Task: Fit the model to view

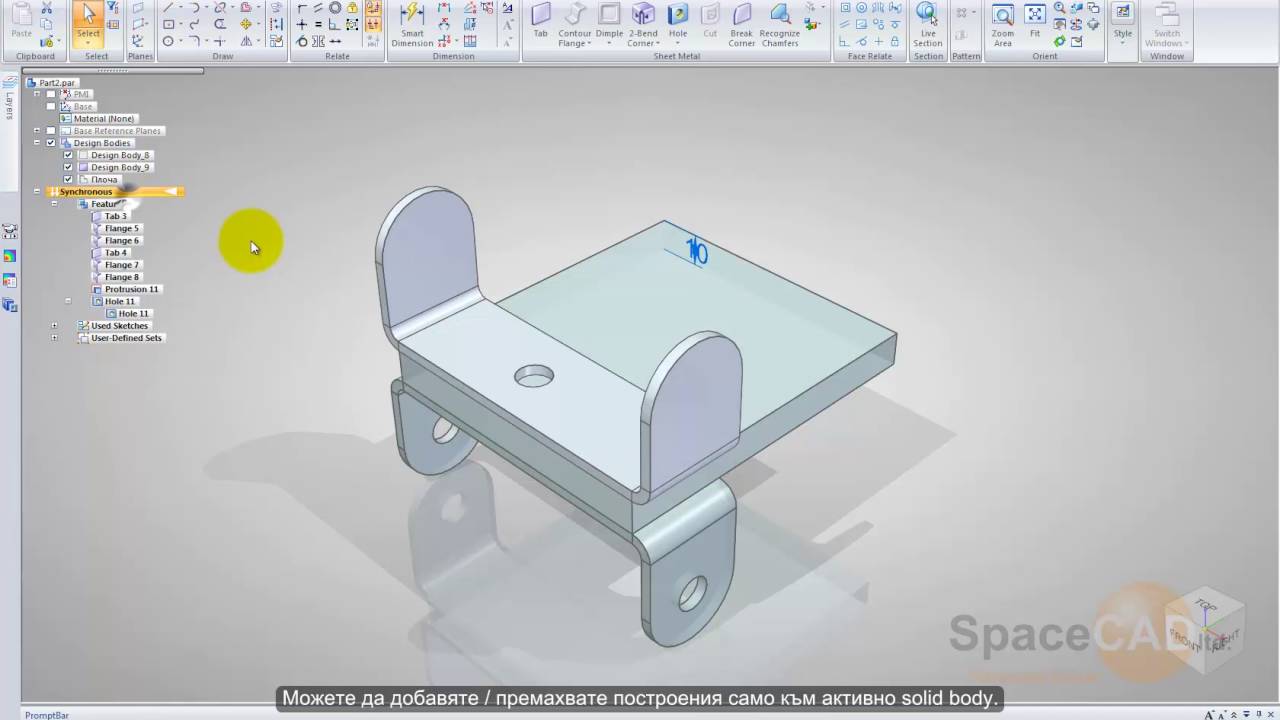Action: click(1035, 21)
